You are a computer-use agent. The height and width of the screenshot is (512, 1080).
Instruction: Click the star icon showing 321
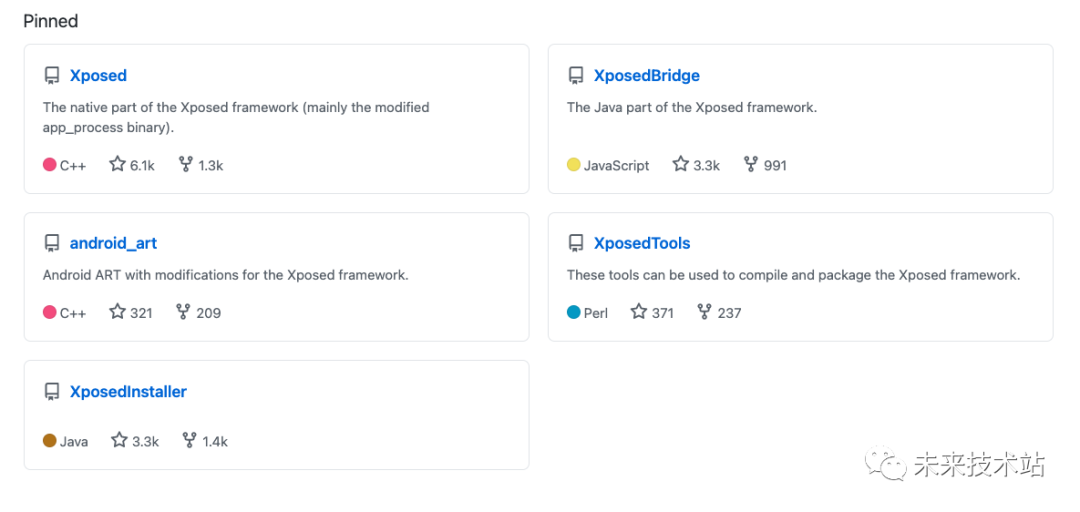tap(118, 312)
